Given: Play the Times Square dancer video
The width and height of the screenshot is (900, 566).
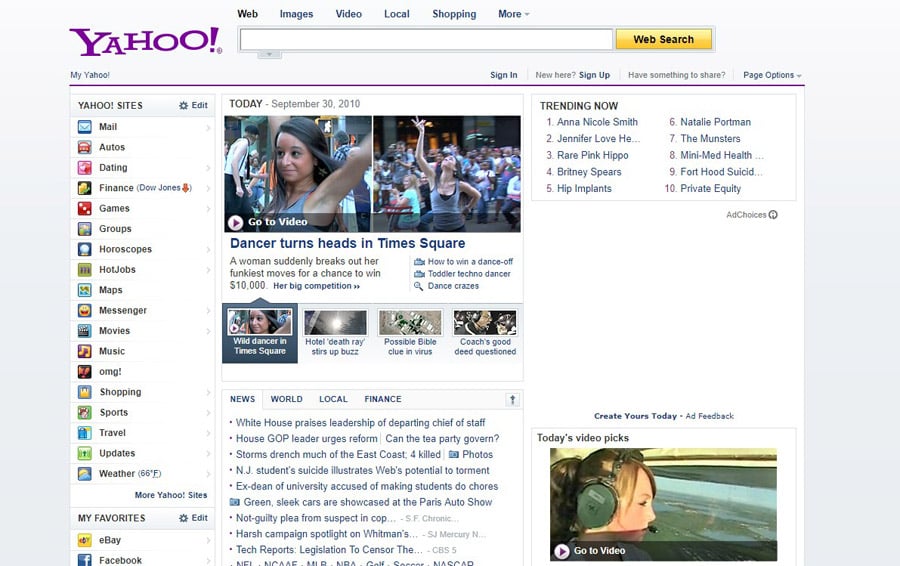Looking at the screenshot, I should pos(236,223).
